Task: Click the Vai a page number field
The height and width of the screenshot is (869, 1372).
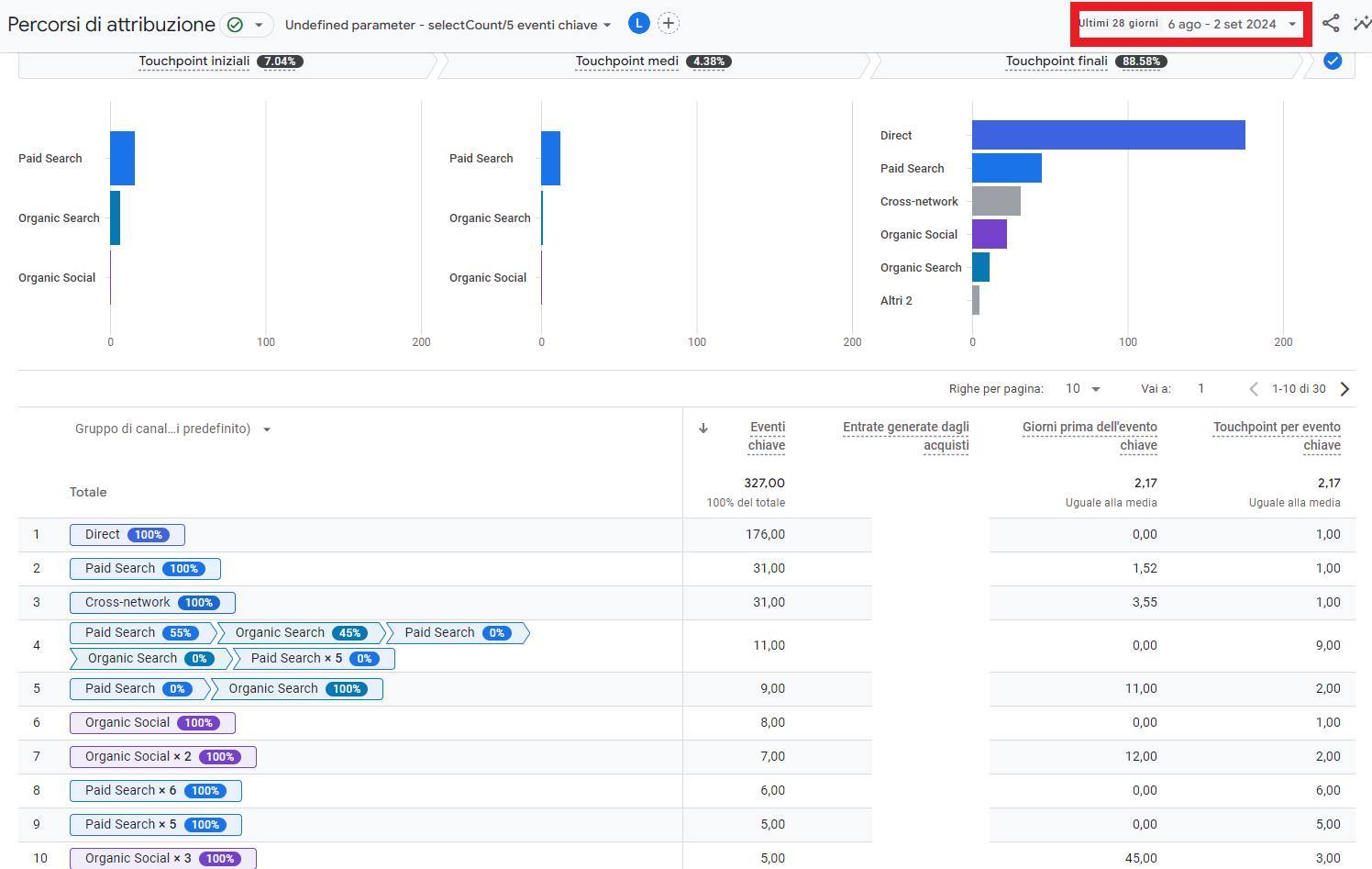Action: pyautogui.click(x=1200, y=389)
